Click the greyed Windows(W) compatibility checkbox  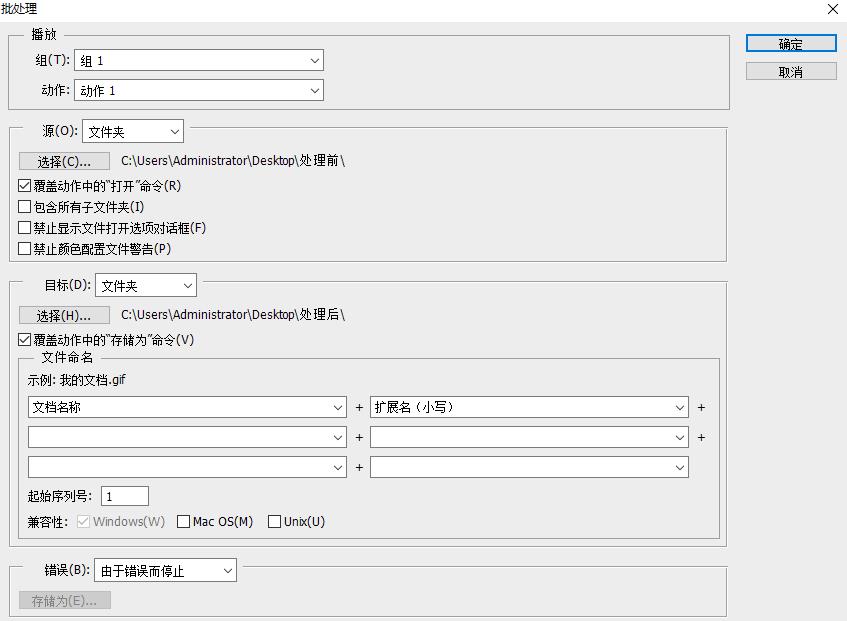tap(83, 522)
